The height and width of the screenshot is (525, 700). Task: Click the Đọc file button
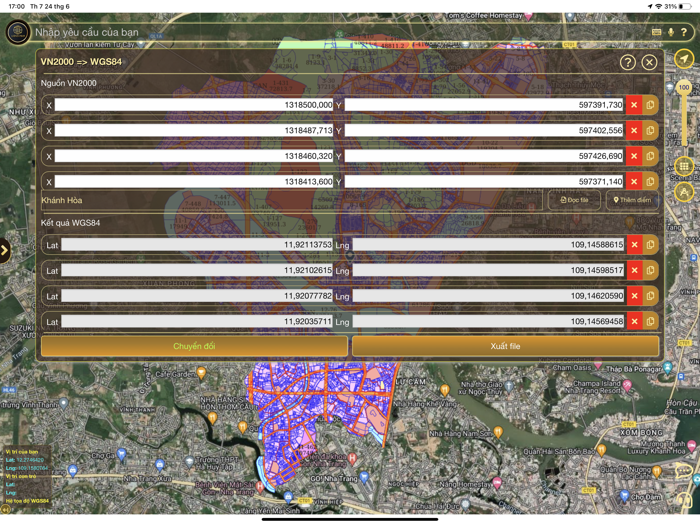[574, 200]
